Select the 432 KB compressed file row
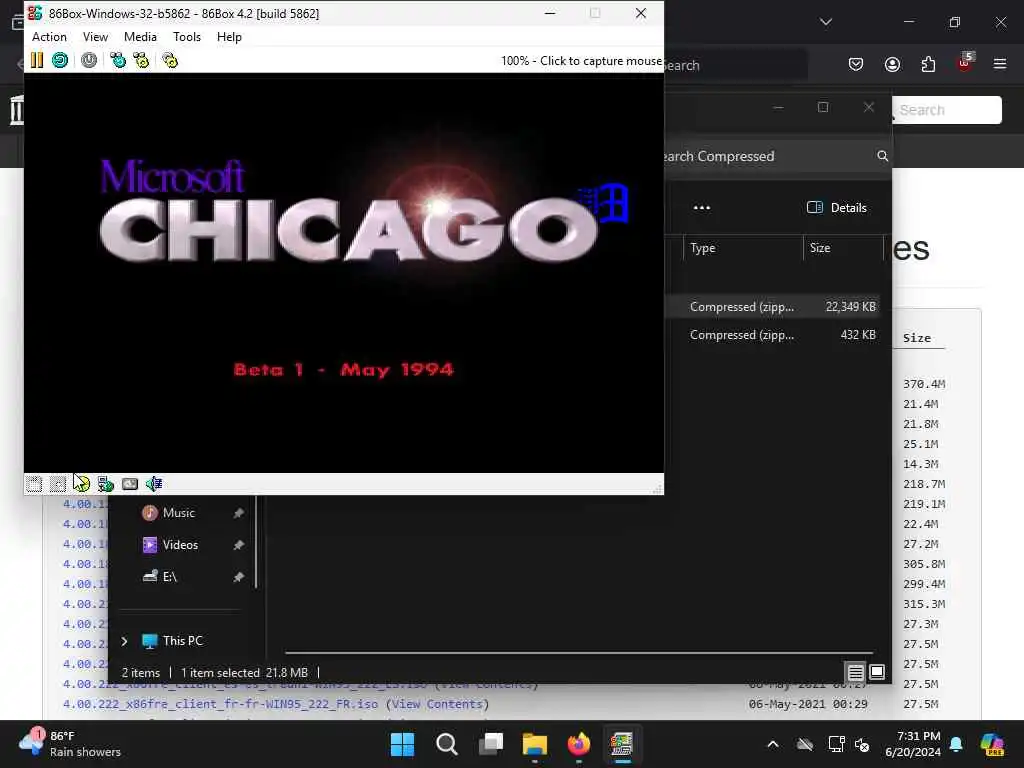This screenshot has width=1024, height=768. tap(772, 335)
